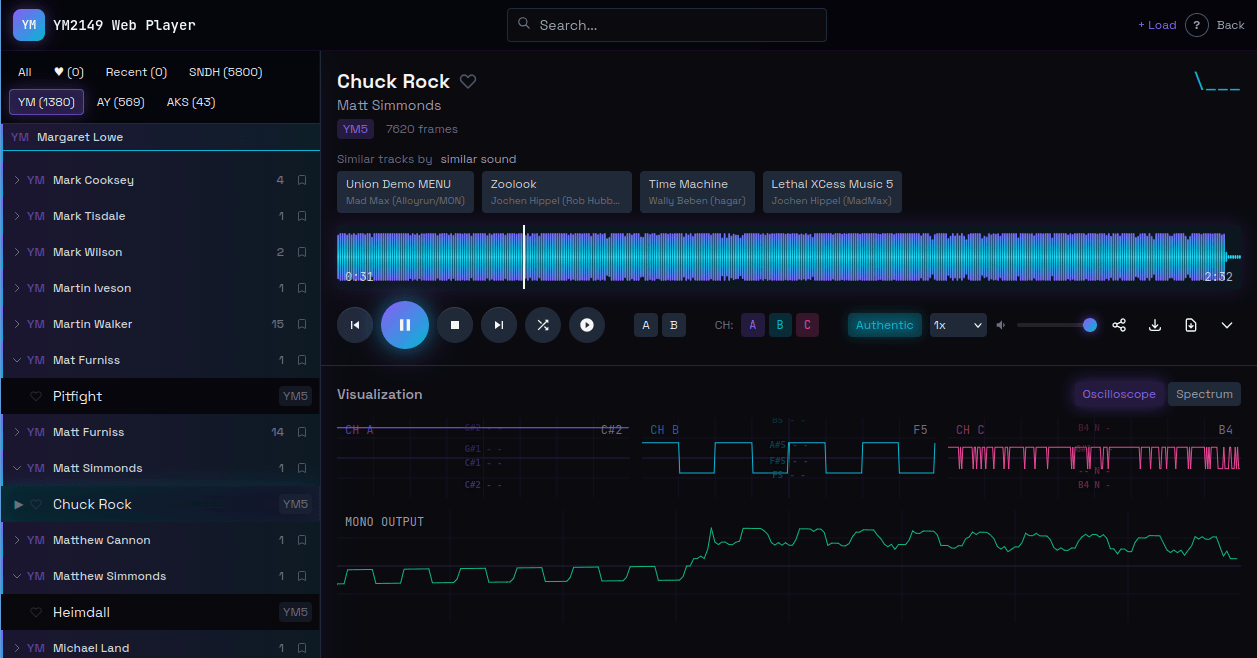Open similar track Zoolook

click(x=557, y=192)
